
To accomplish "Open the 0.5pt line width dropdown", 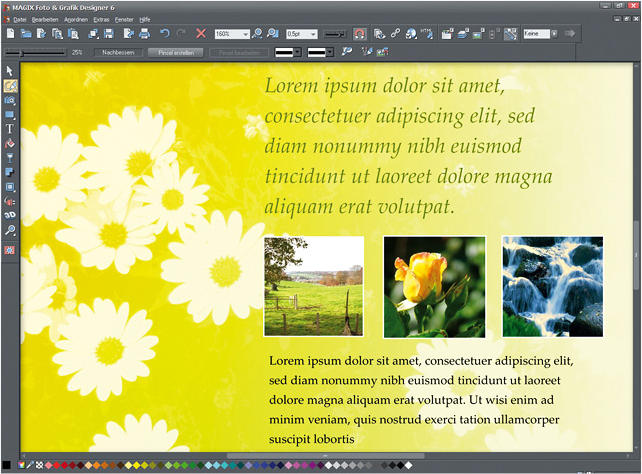I will [313, 34].
